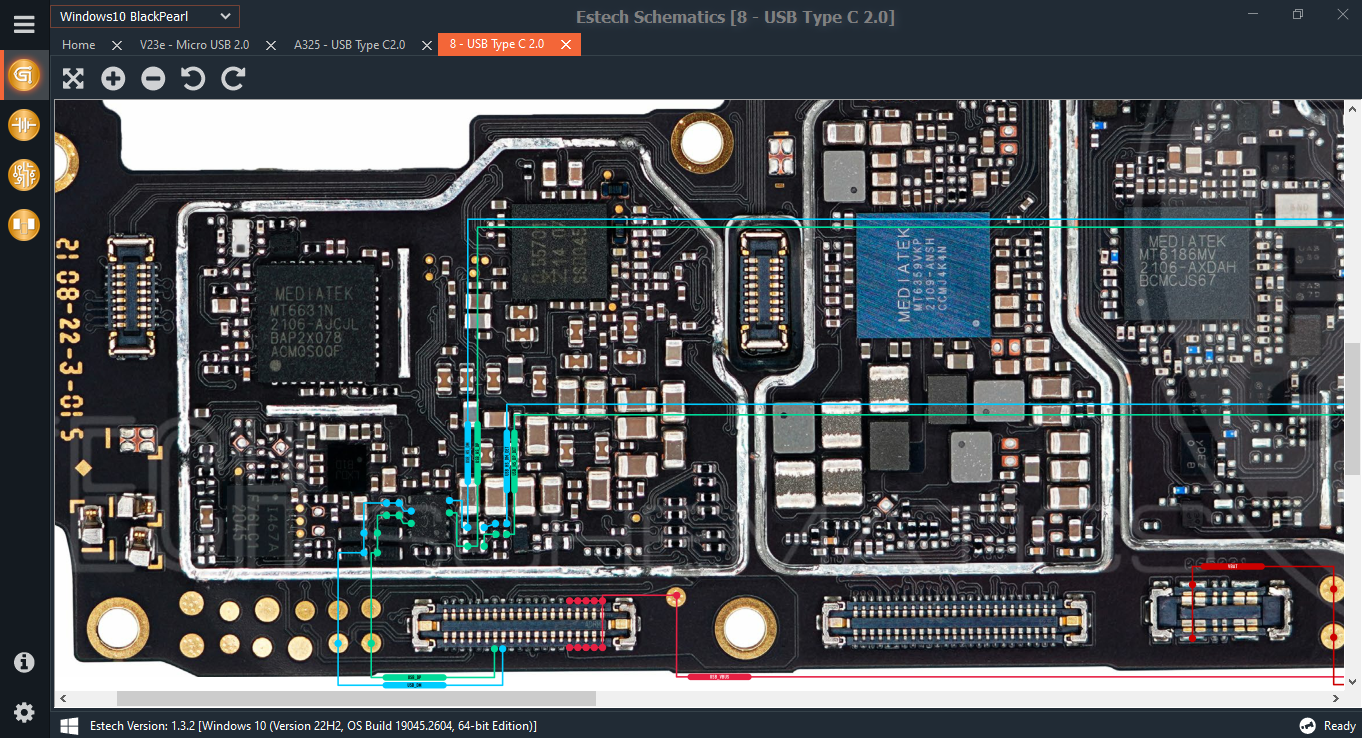The width and height of the screenshot is (1362, 738).
Task: Open the orange G logo sidebar section
Action: pyautogui.click(x=24, y=75)
